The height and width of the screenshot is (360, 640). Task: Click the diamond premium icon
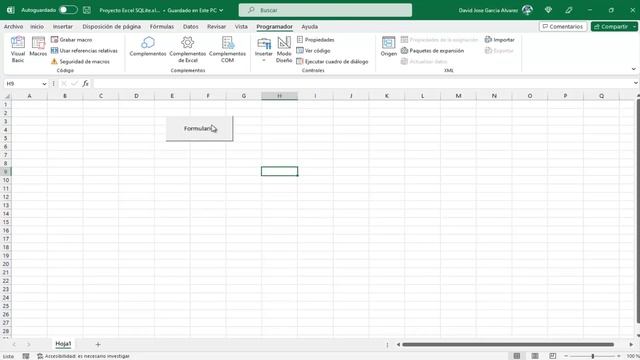tap(548, 10)
